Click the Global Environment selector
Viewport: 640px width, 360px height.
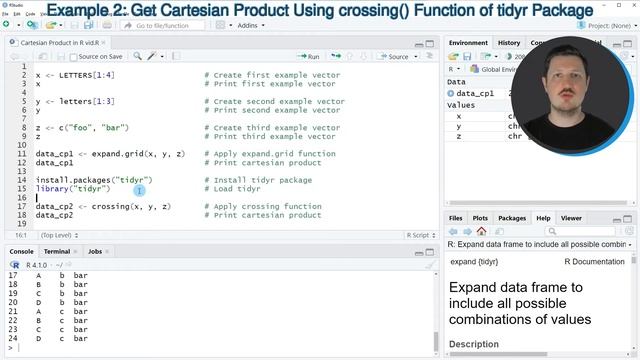point(494,69)
